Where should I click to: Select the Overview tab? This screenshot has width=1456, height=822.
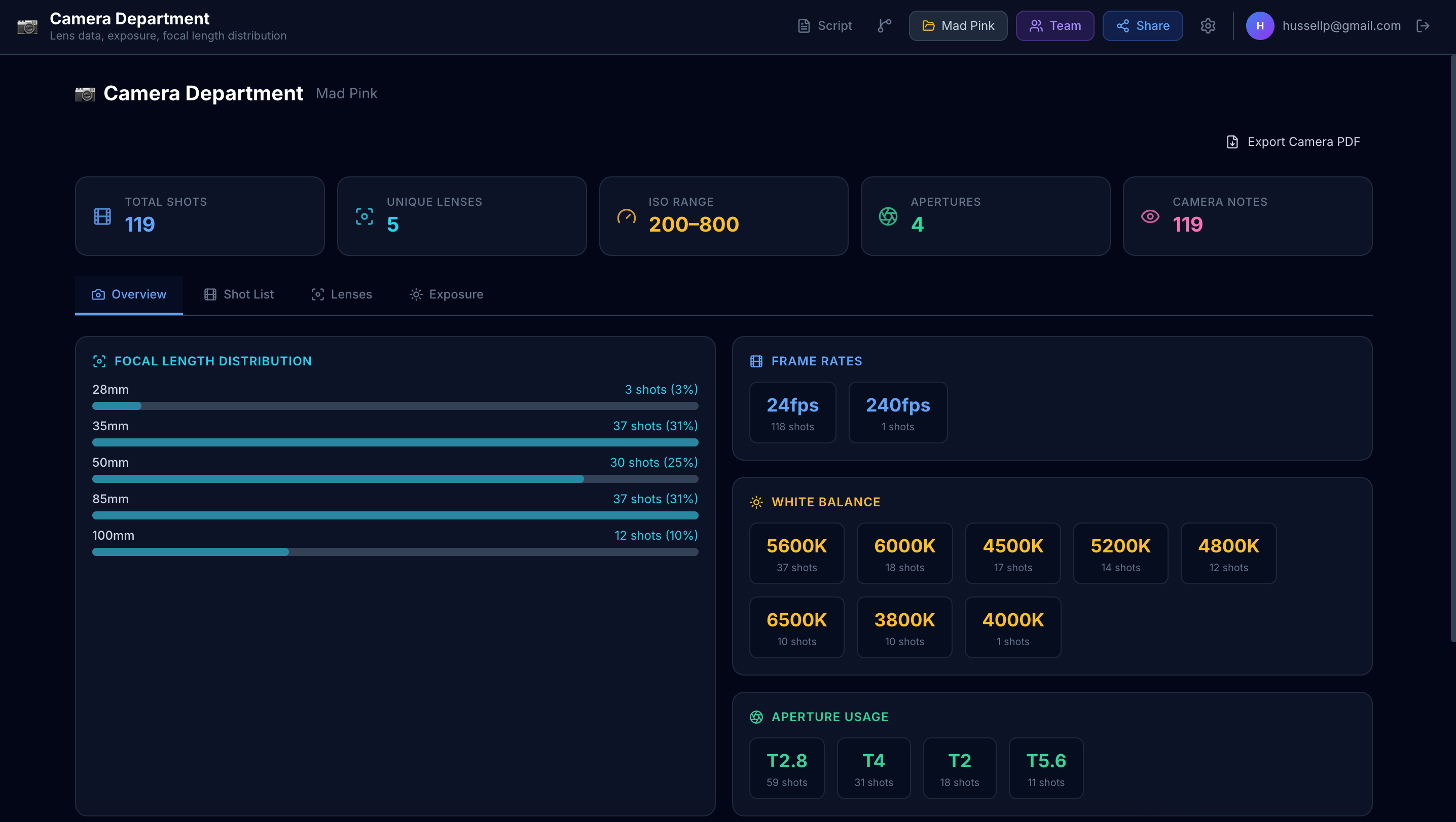129,294
